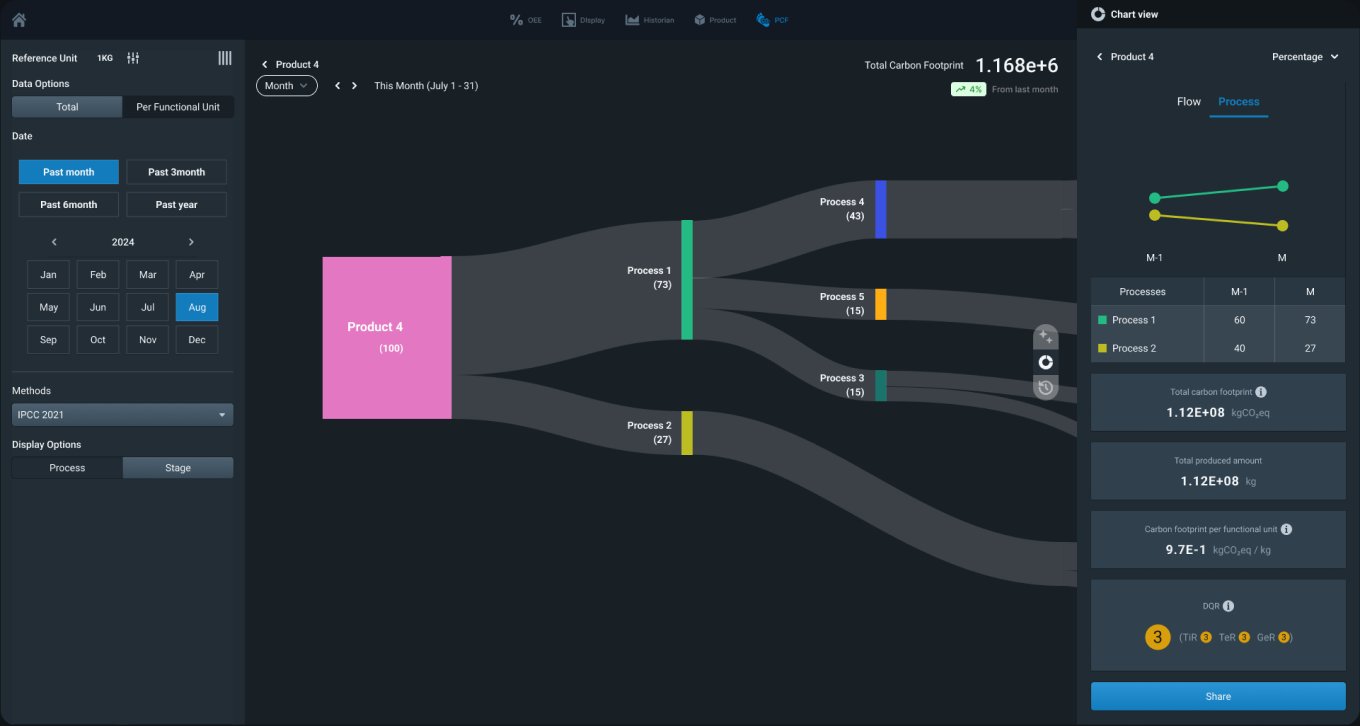The image size is (1360, 726).
Task: Open the PCF nav item
Action: point(772,19)
